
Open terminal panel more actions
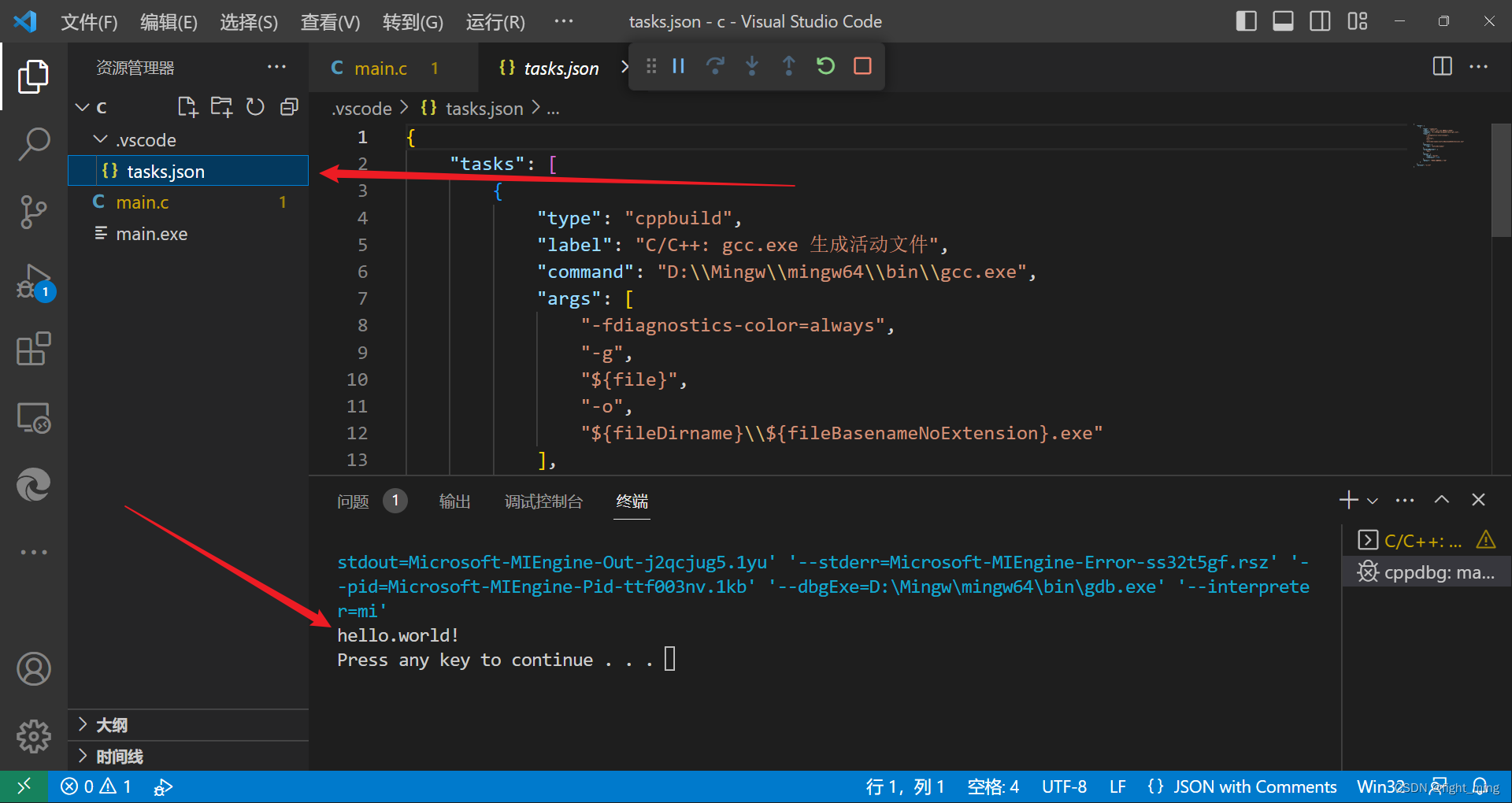point(1404,500)
